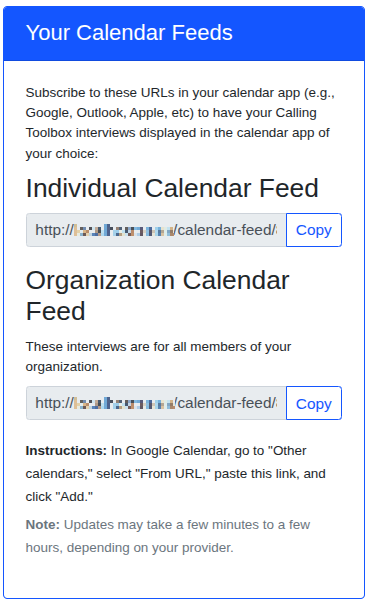371x604 pixels.
Task: Click the bold "Instructions:" label
Action: point(66,450)
